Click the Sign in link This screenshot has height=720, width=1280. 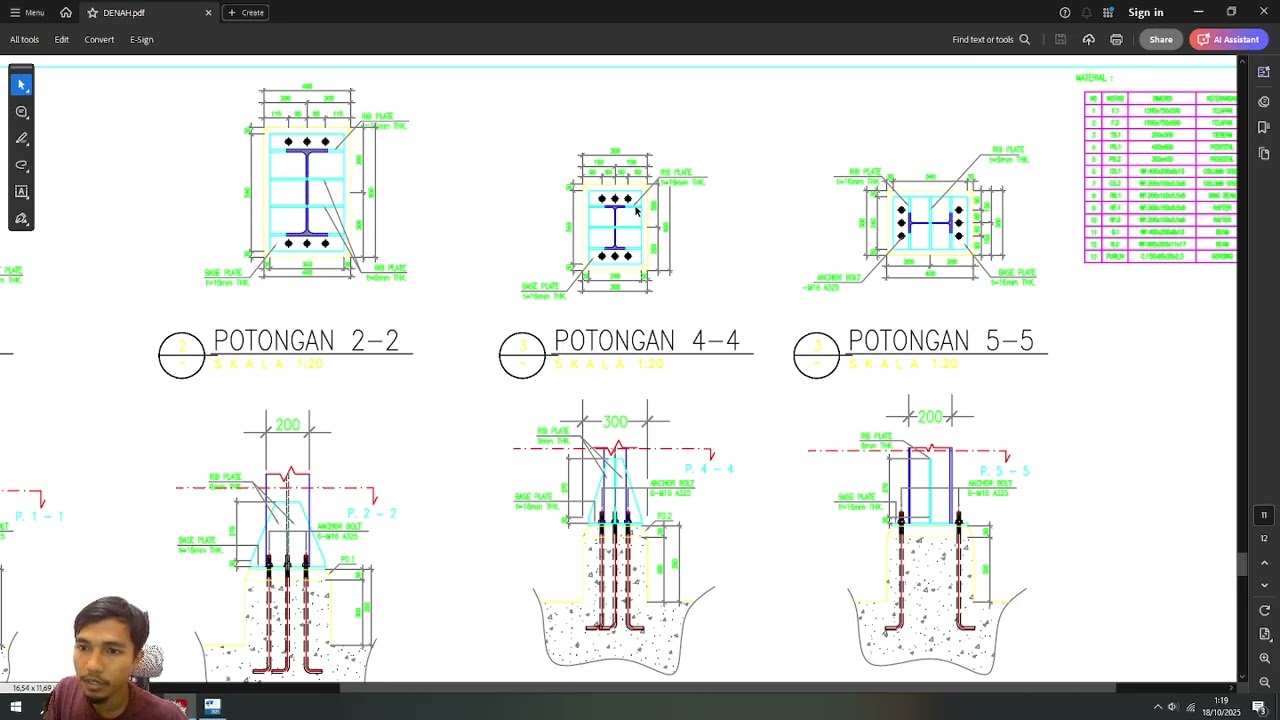point(1146,13)
